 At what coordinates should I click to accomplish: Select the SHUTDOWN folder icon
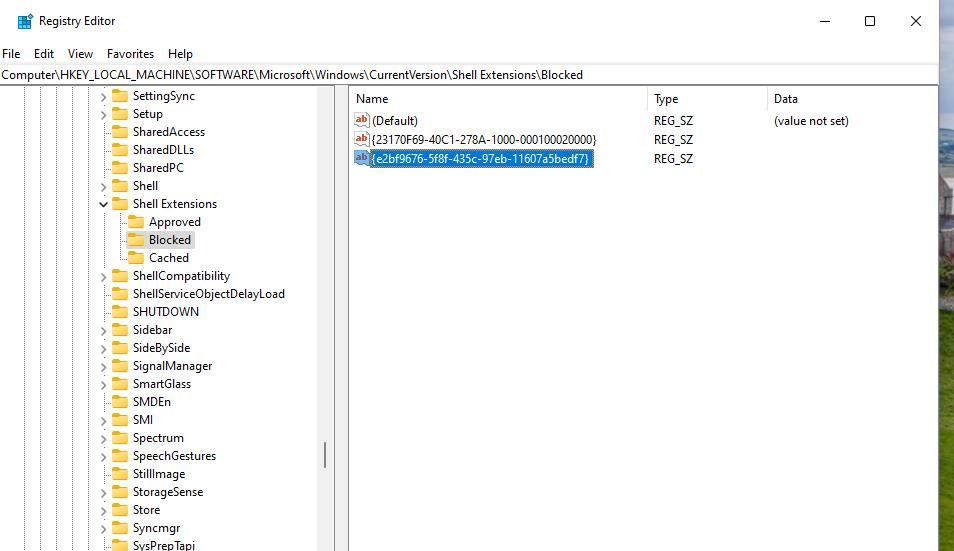[x=120, y=311]
